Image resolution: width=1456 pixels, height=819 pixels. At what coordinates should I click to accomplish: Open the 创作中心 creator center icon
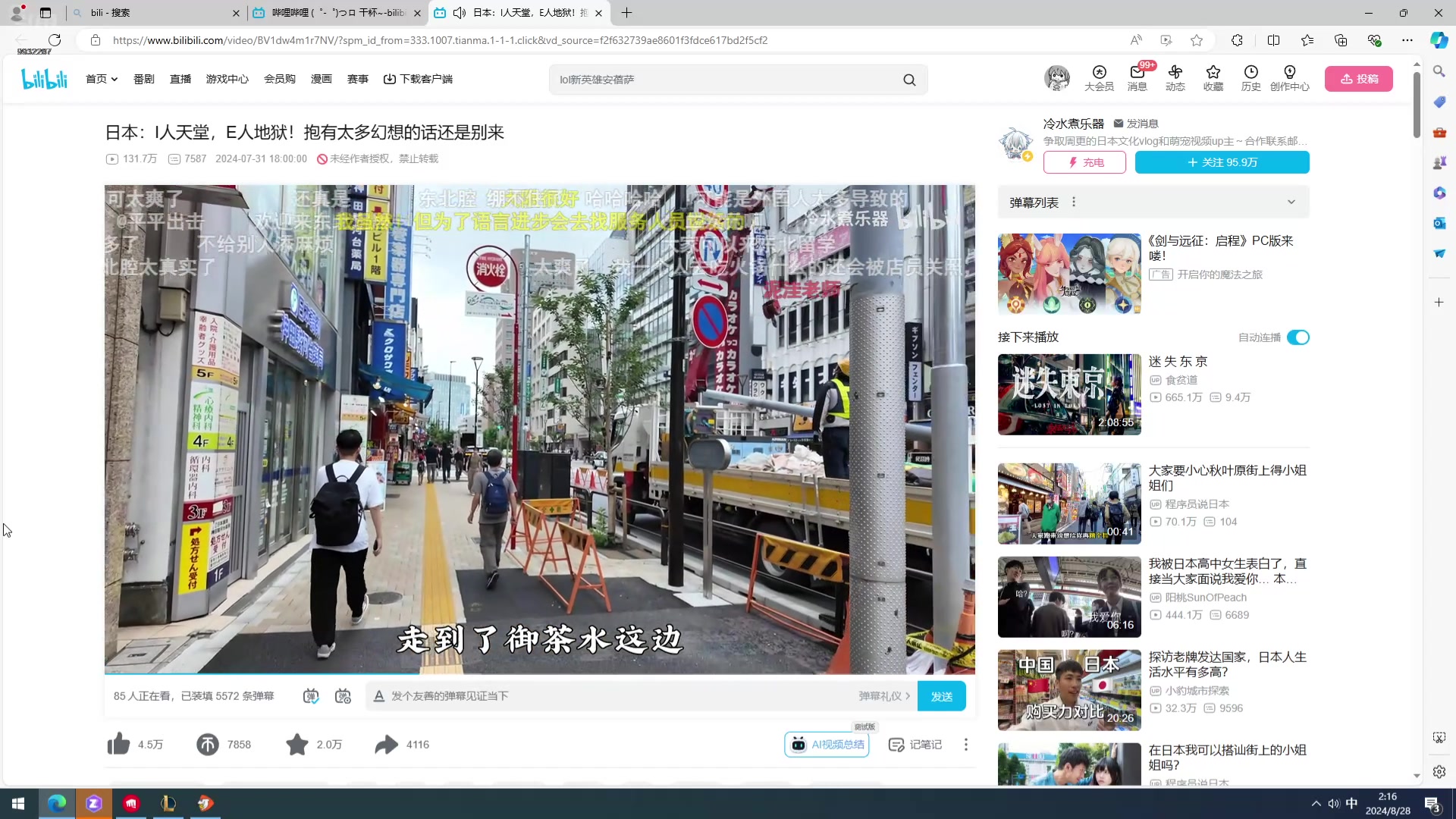point(1290,78)
